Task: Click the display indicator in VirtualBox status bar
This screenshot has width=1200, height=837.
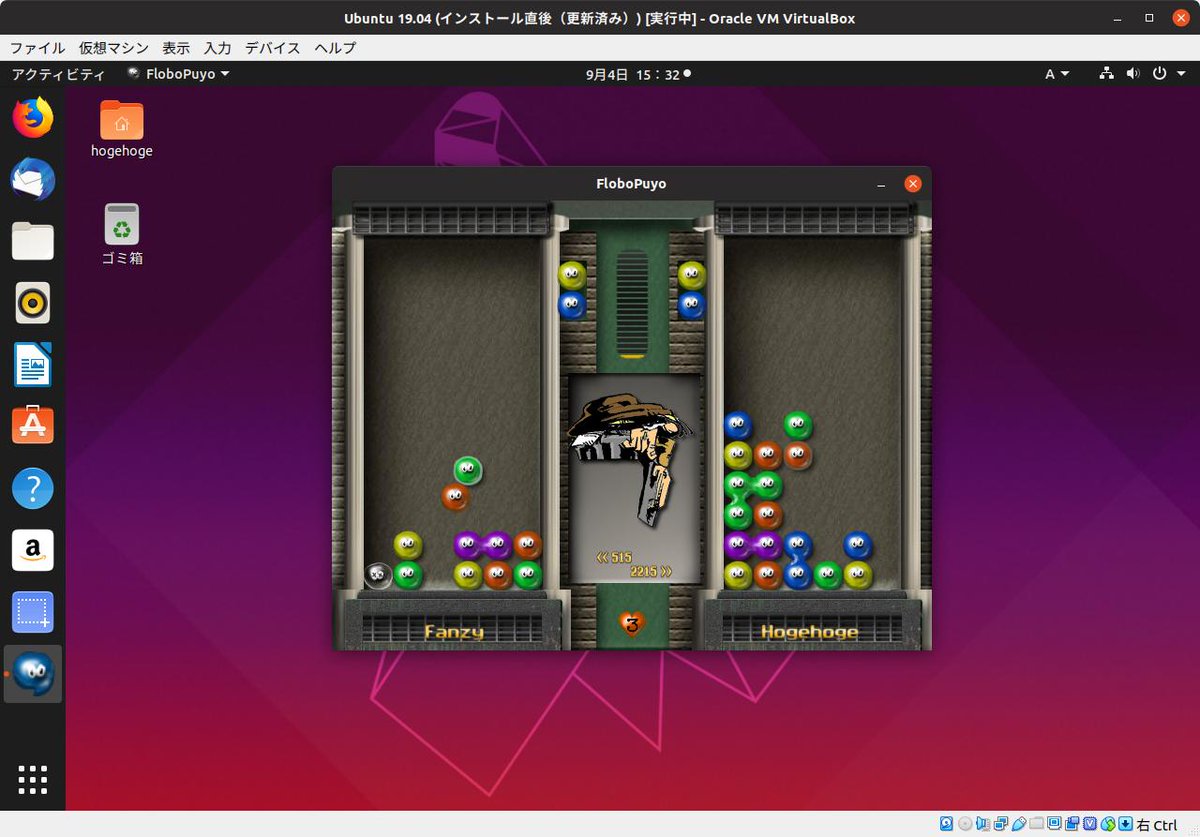Action: tap(1054, 824)
